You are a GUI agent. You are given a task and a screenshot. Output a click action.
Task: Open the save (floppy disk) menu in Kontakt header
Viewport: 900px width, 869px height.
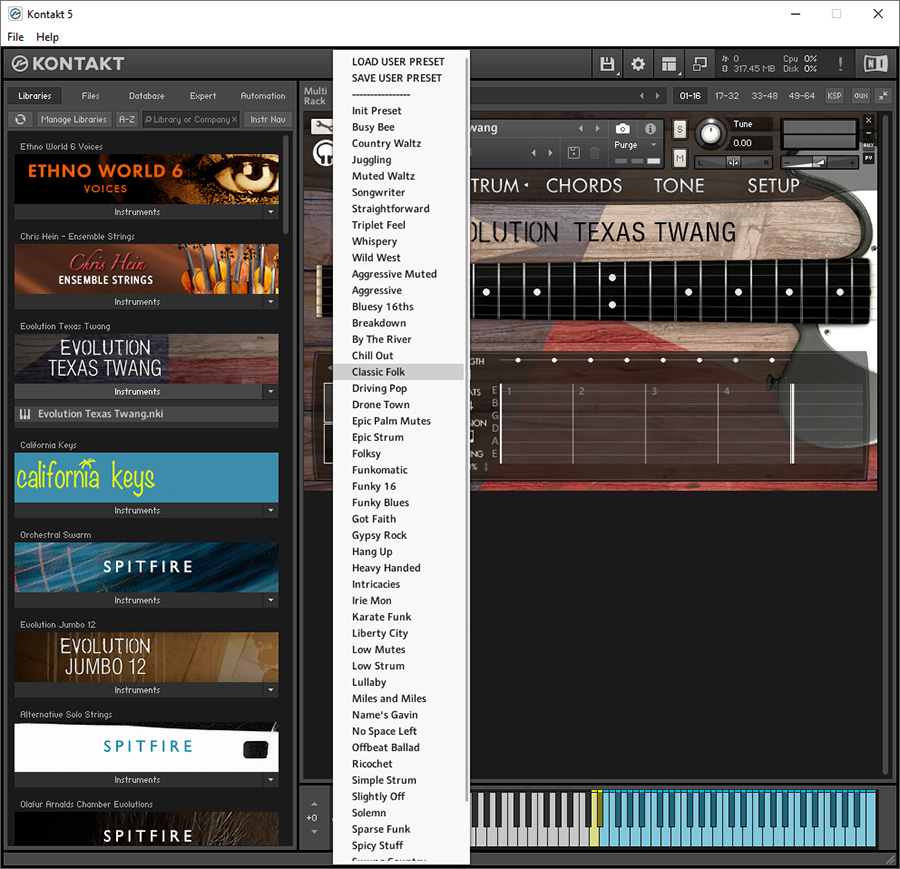click(607, 64)
